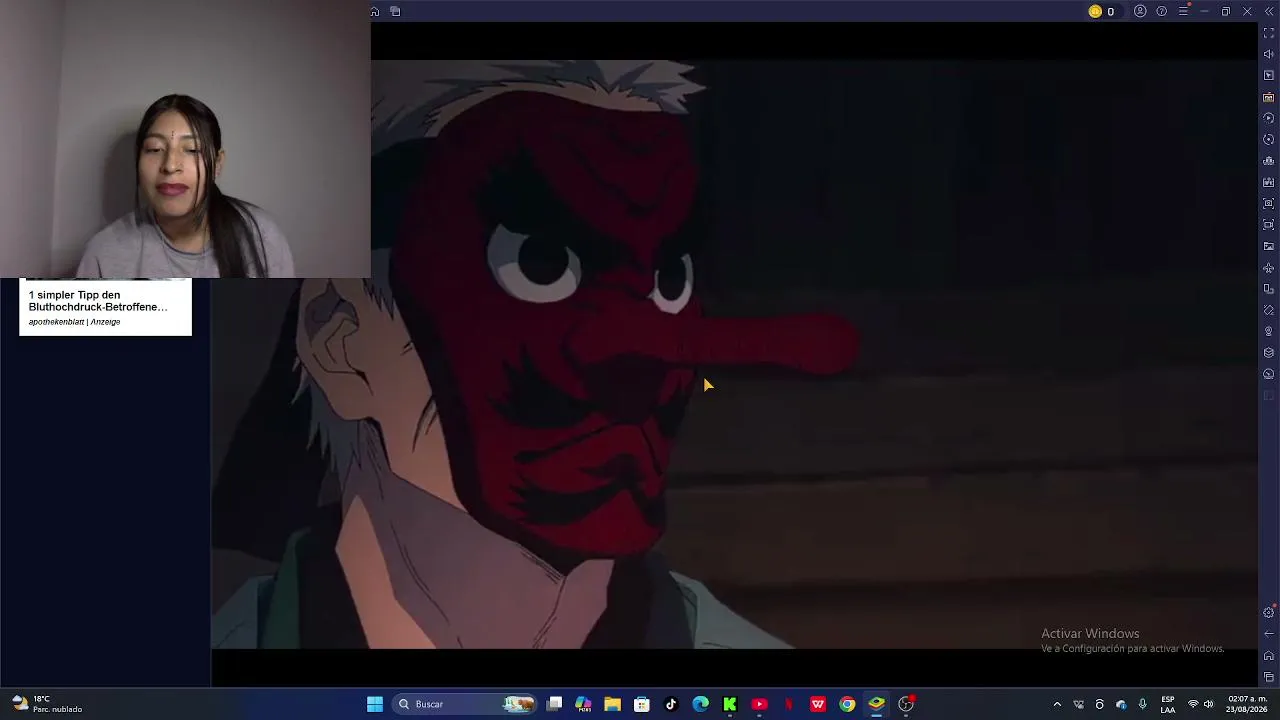The width and height of the screenshot is (1280, 720).
Task: Open the BlueStacks help question mark
Action: click(x=1161, y=11)
